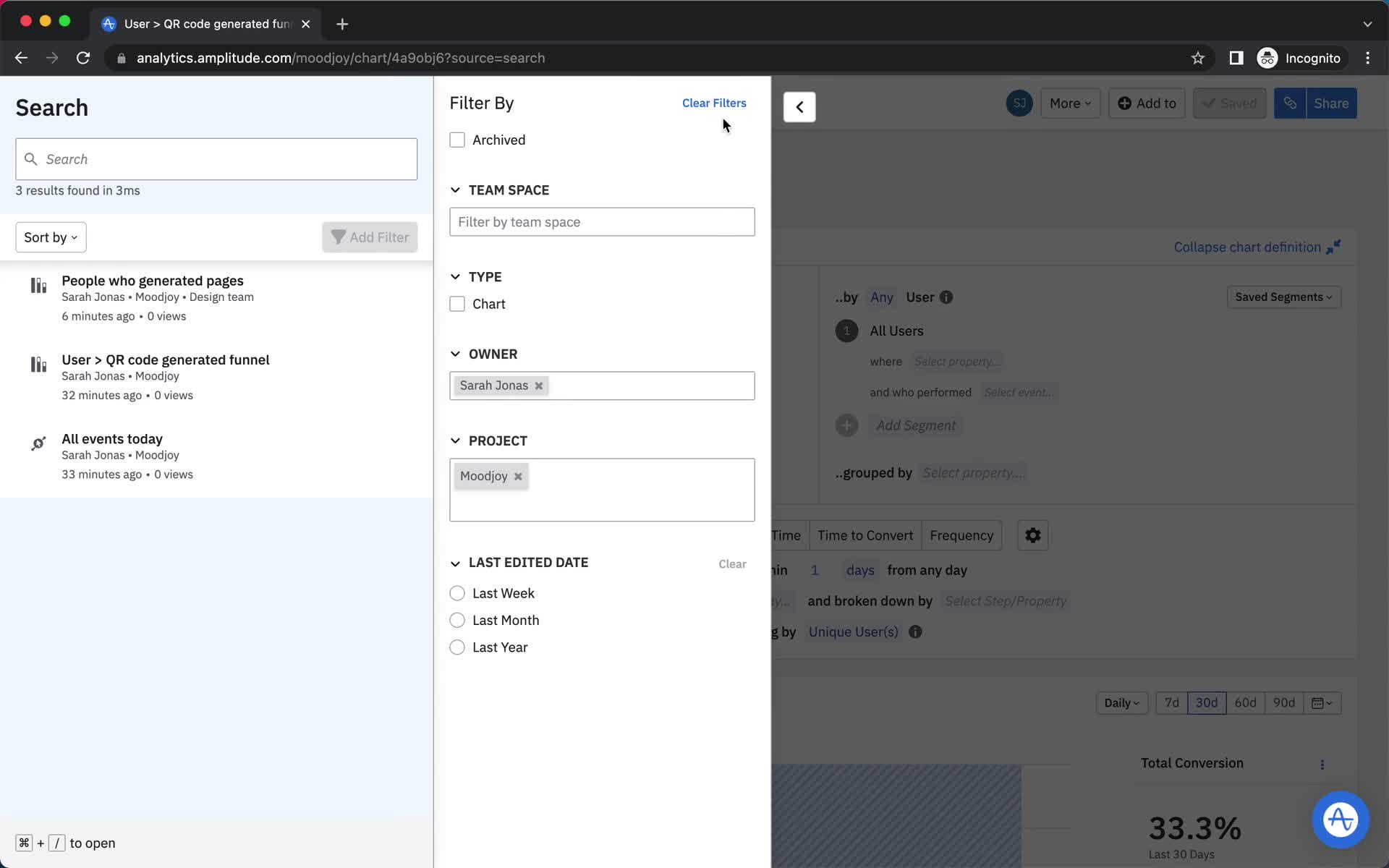Screen dimensions: 1389x868
Task: Remove Sarah Jonas owner filter tag
Action: [x=538, y=385]
